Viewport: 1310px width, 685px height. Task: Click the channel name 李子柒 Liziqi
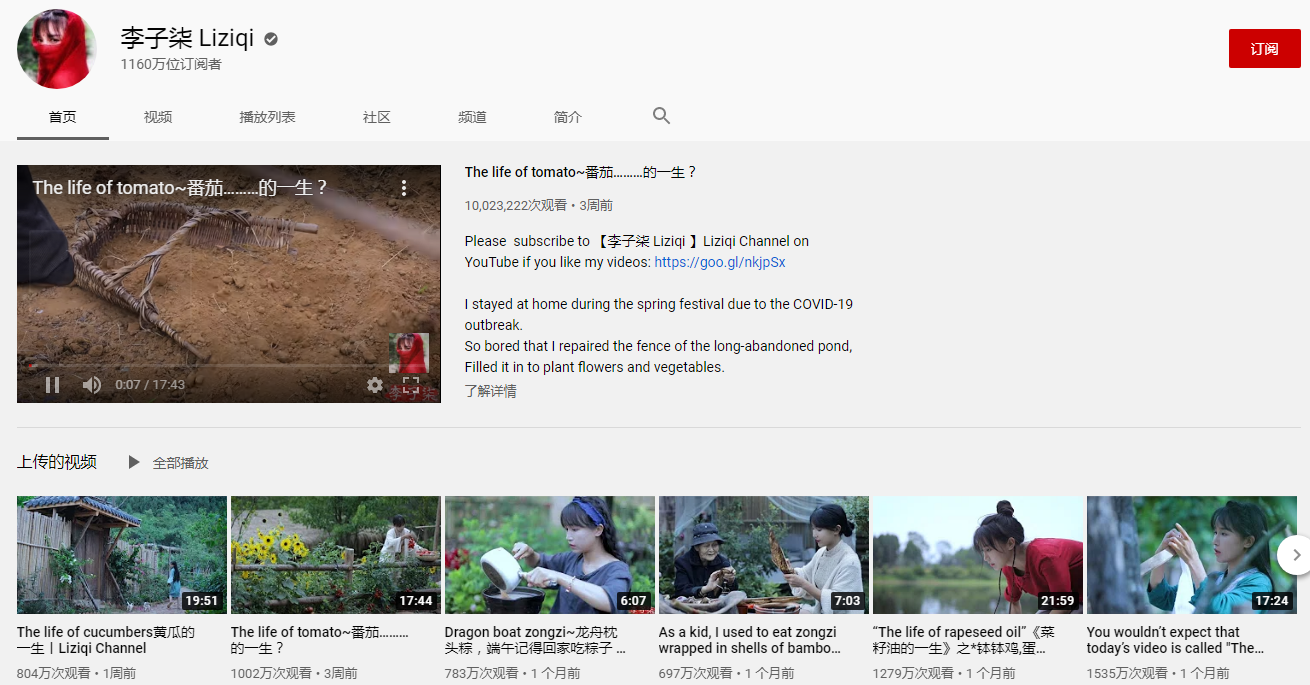(x=187, y=39)
